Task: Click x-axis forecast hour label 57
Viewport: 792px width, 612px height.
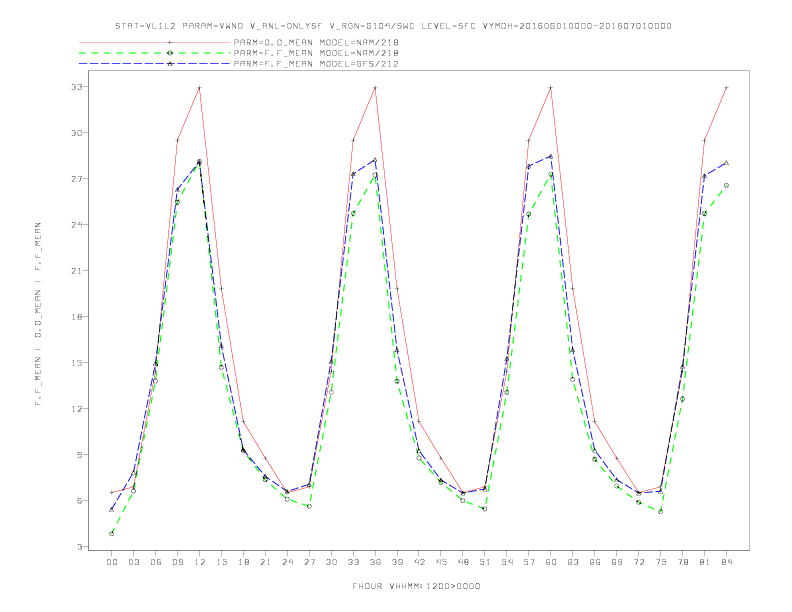Action: (529, 562)
